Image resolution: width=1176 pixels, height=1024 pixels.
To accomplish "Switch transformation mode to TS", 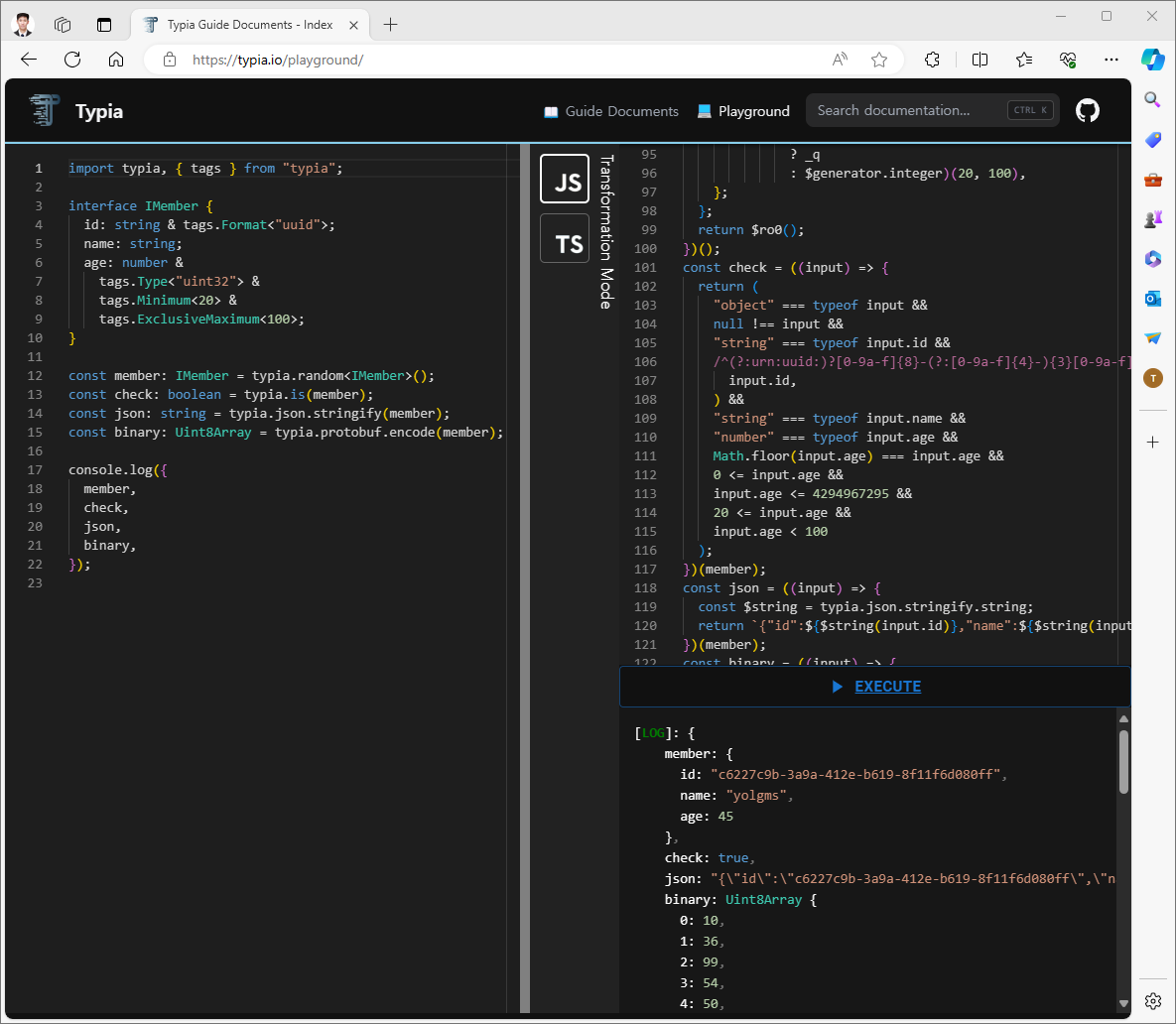I will click(x=565, y=239).
